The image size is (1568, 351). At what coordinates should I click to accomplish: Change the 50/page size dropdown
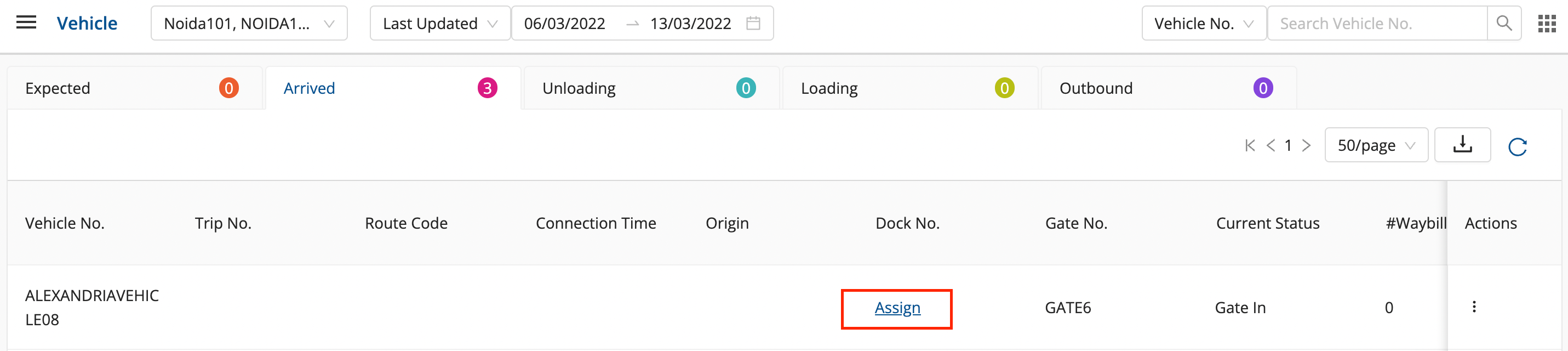click(1376, 146)
